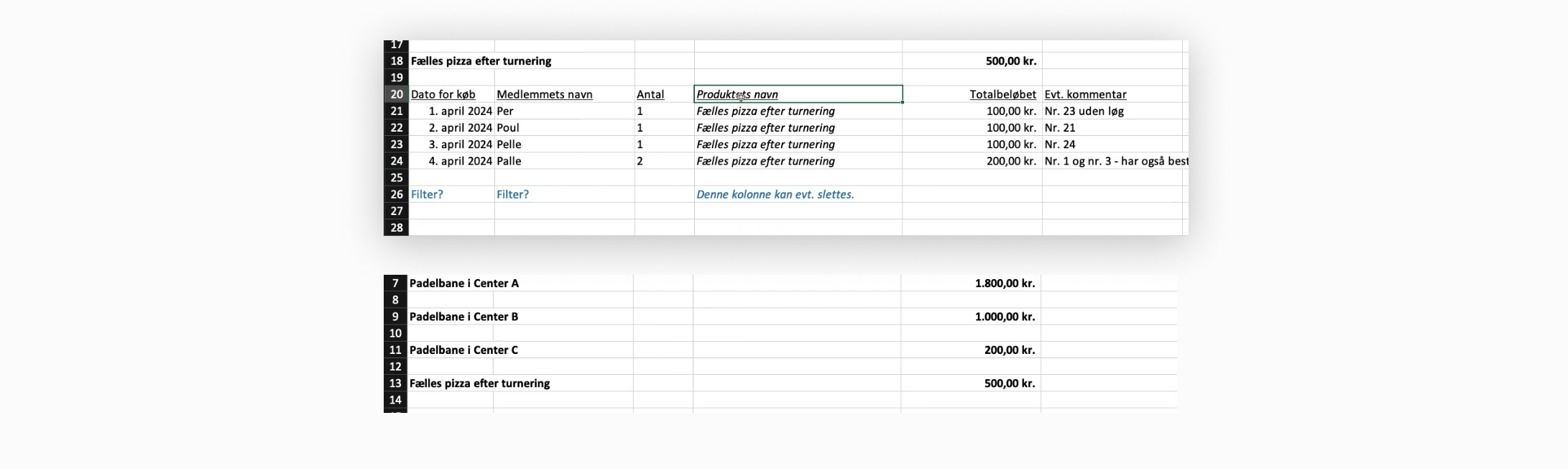Select the '100,00 kr.' amount in Per's row
This screenshot has height=469, width=1568.
[x=1011, y=111]
